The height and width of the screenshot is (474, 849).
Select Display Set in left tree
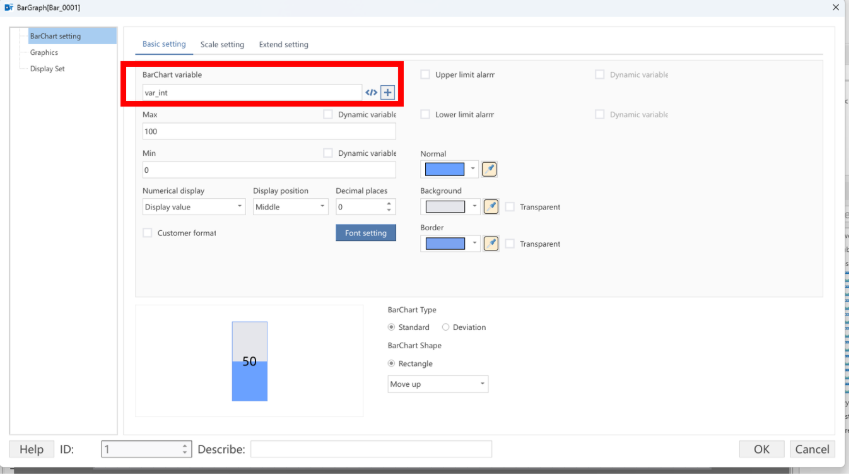(47, 69)
